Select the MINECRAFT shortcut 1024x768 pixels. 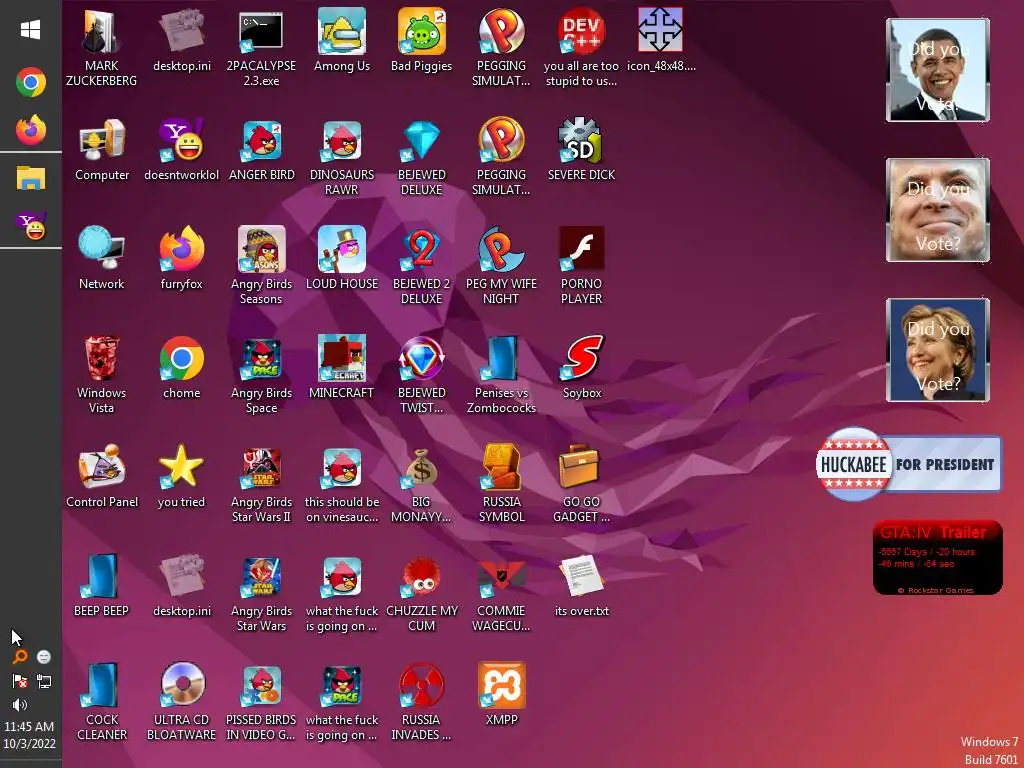pos(342,368)
